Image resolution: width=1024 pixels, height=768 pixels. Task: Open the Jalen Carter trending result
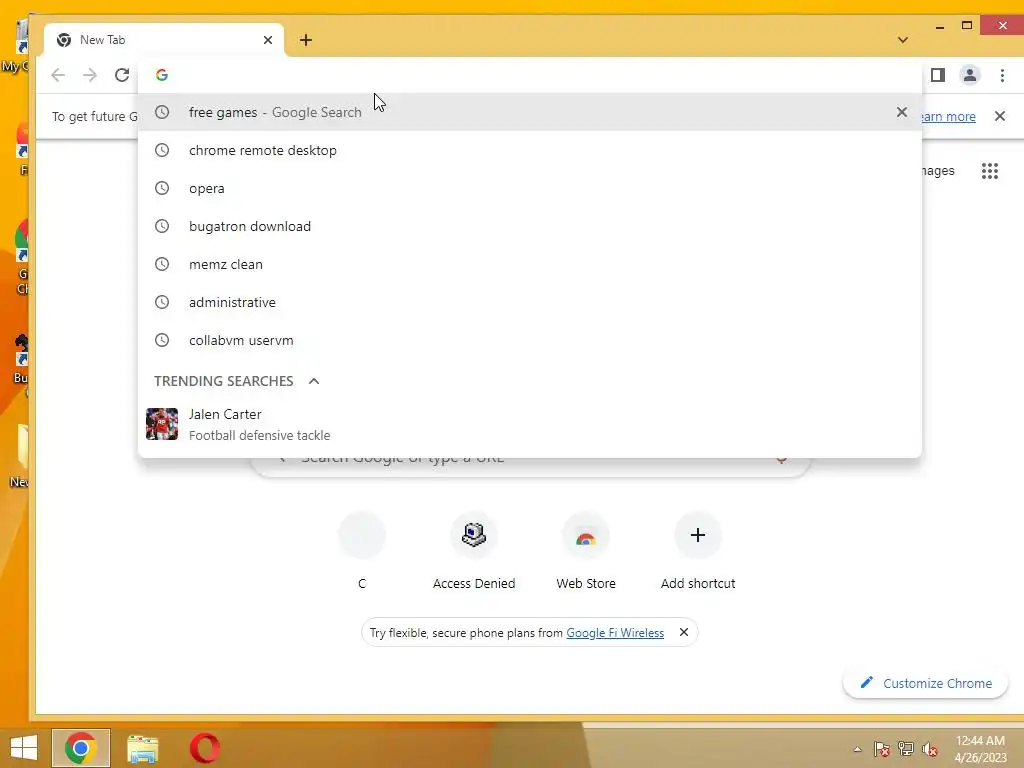(x=530, y=424)
